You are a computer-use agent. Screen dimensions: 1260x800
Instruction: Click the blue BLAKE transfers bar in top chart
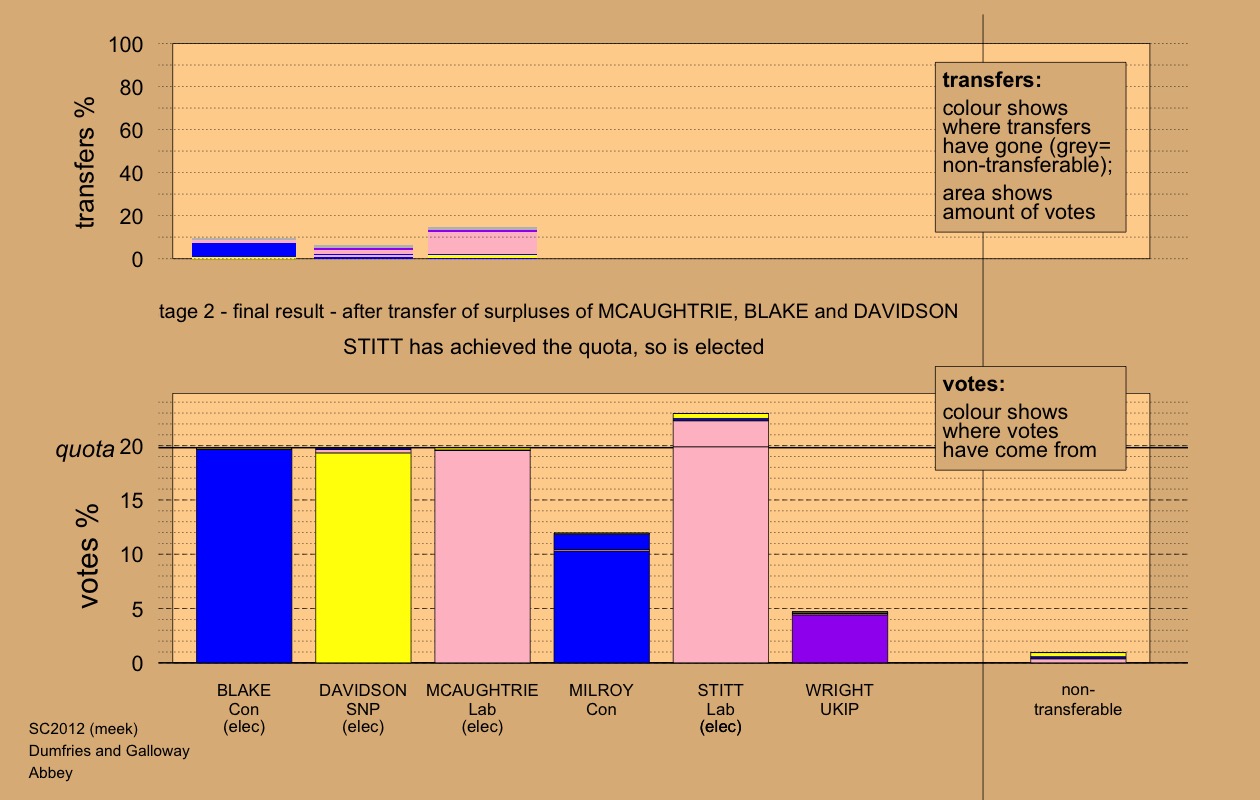click(x=244, y=249)
